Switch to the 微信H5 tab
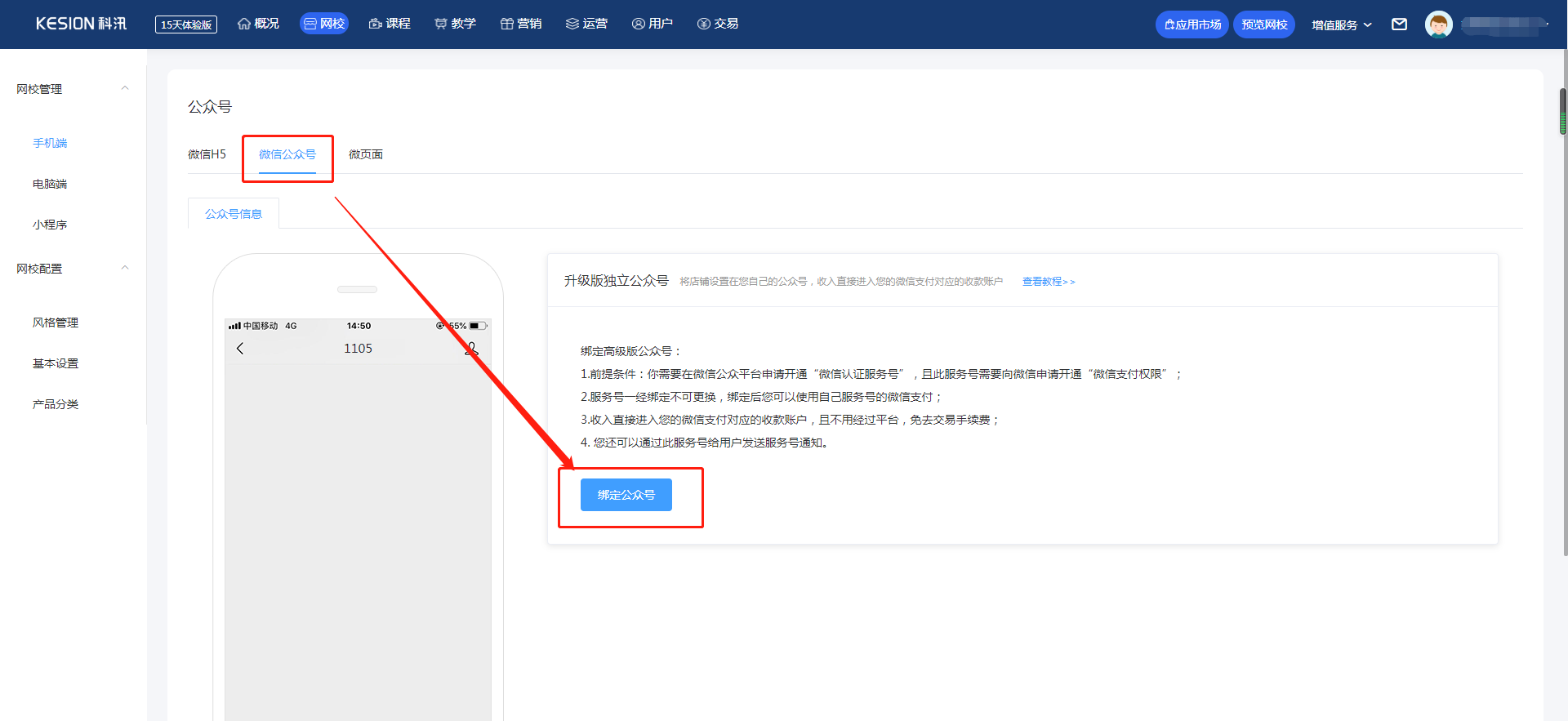Image resolution: width=1568 pixels, height=721 pixels. 207,154
